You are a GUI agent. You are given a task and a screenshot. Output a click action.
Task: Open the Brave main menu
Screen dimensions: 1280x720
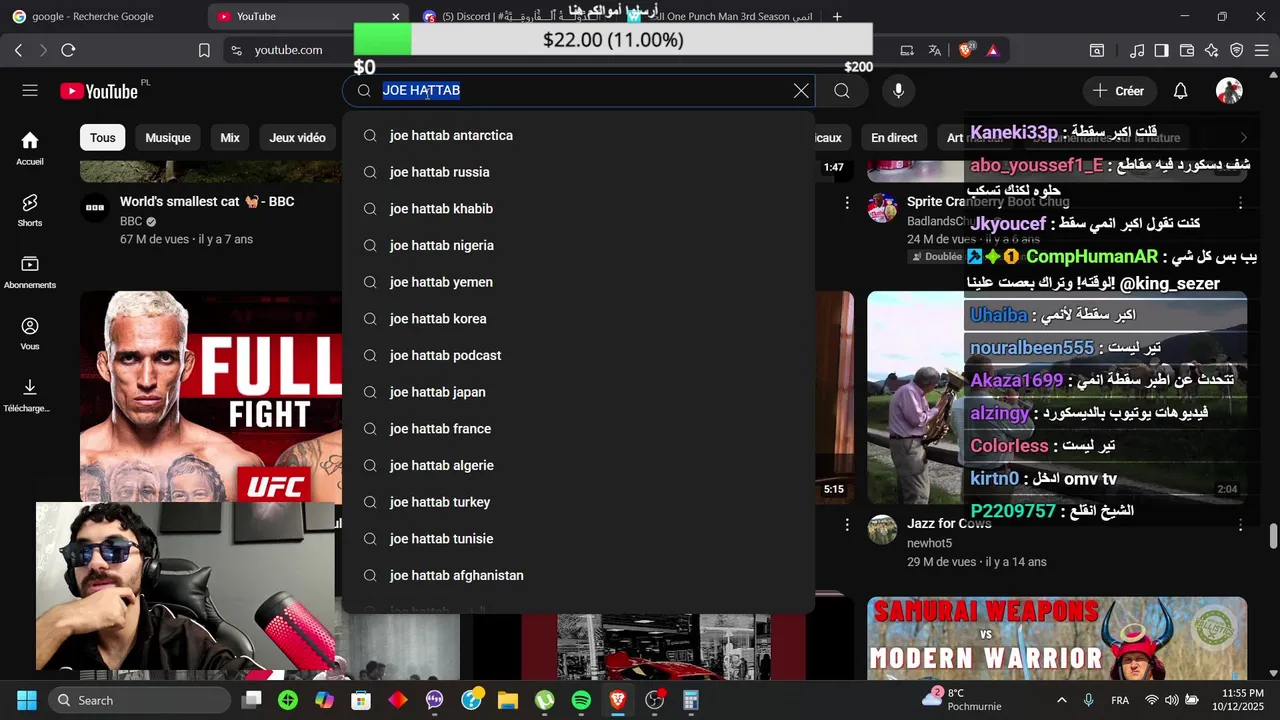click(1262, 50)
